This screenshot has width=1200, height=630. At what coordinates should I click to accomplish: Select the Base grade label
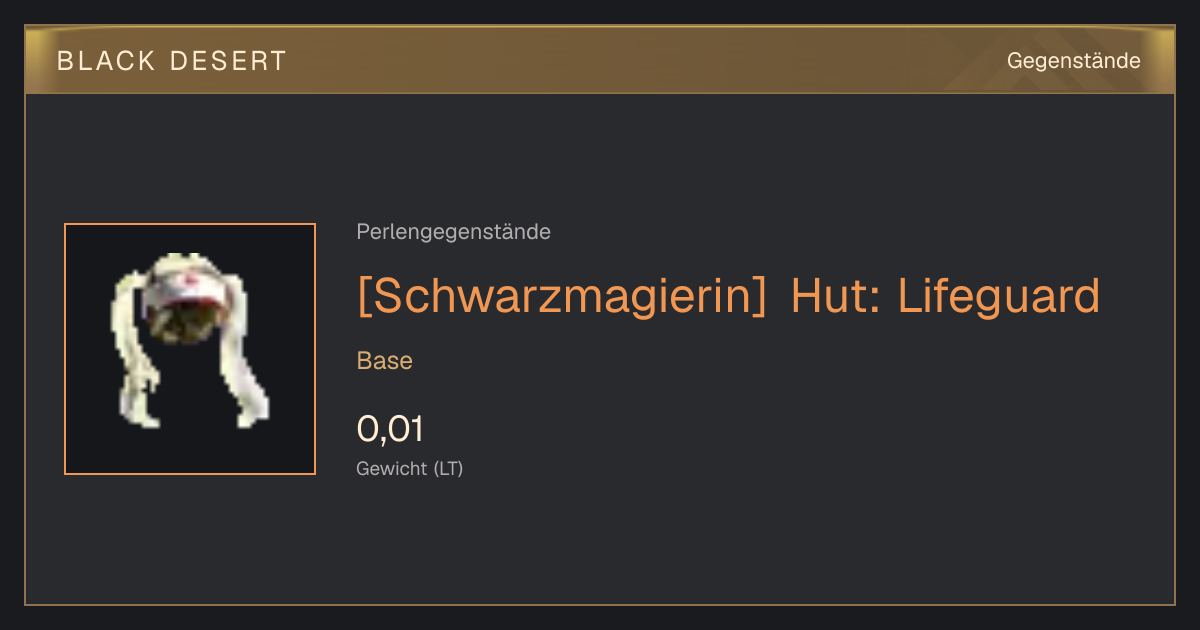385,361
